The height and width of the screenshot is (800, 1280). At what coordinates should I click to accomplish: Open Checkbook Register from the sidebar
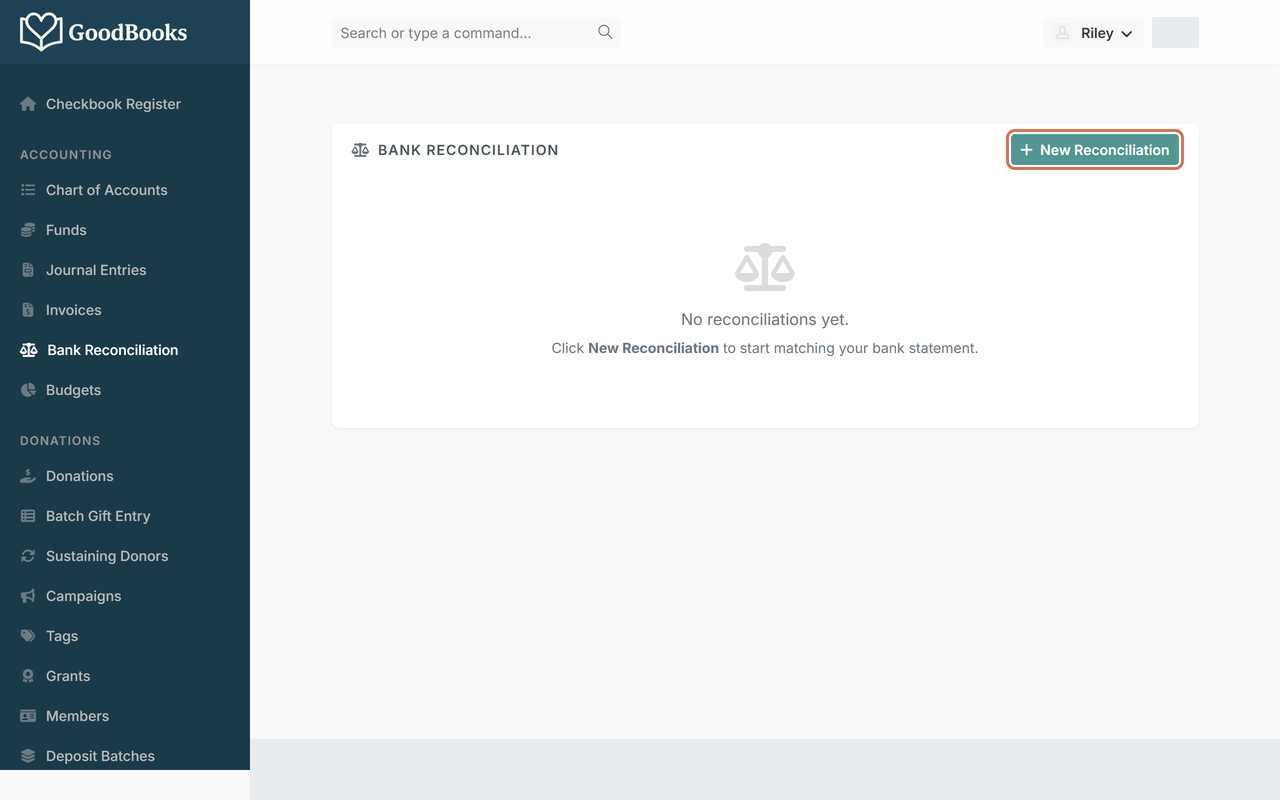[x=113, y=104]
